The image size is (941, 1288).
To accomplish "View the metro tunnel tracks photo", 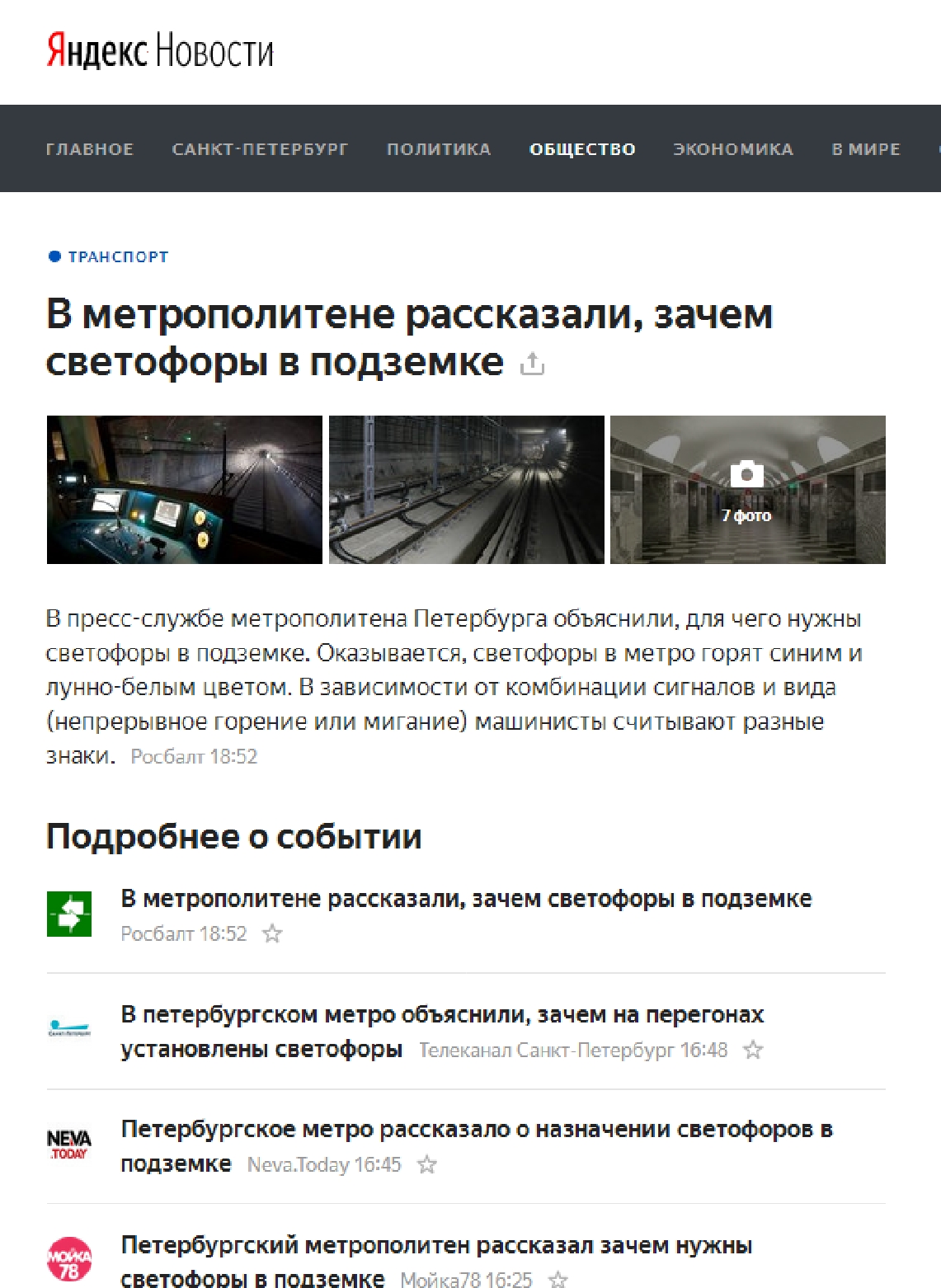I will pyautogui.click(x=466, y=490).
